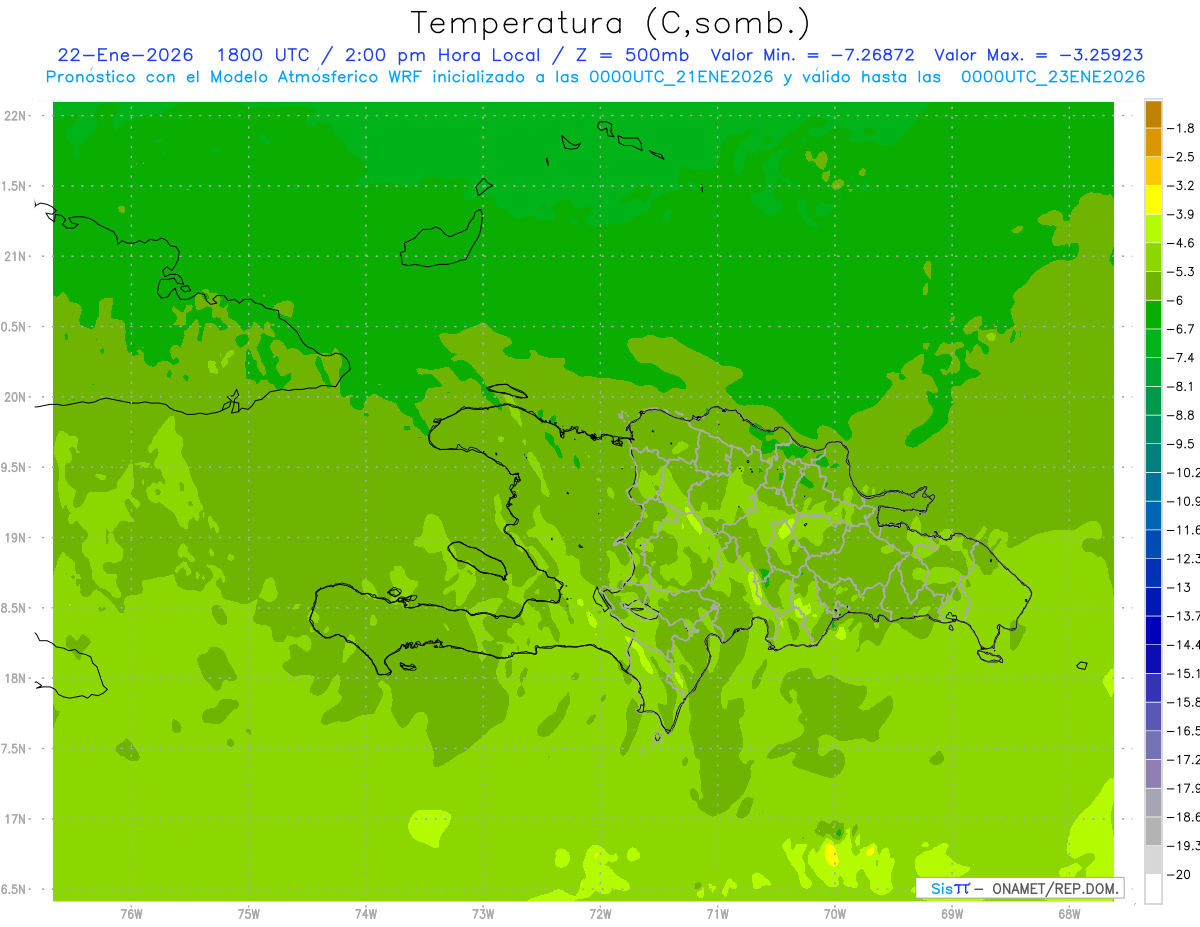This screenshot has height=927, width=1200.
Task: Click the '75W' longitude axis label
Action: pos(249,912)
